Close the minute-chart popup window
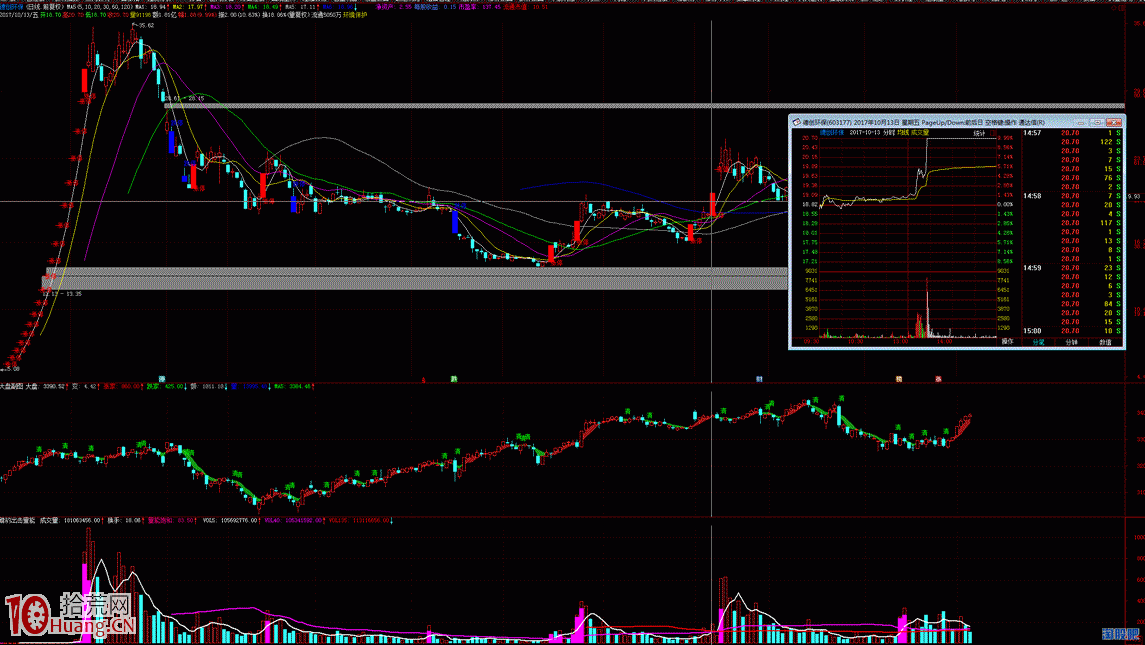The height and width of the screenshot is (645, 1145). click(x=1114, y=123)
